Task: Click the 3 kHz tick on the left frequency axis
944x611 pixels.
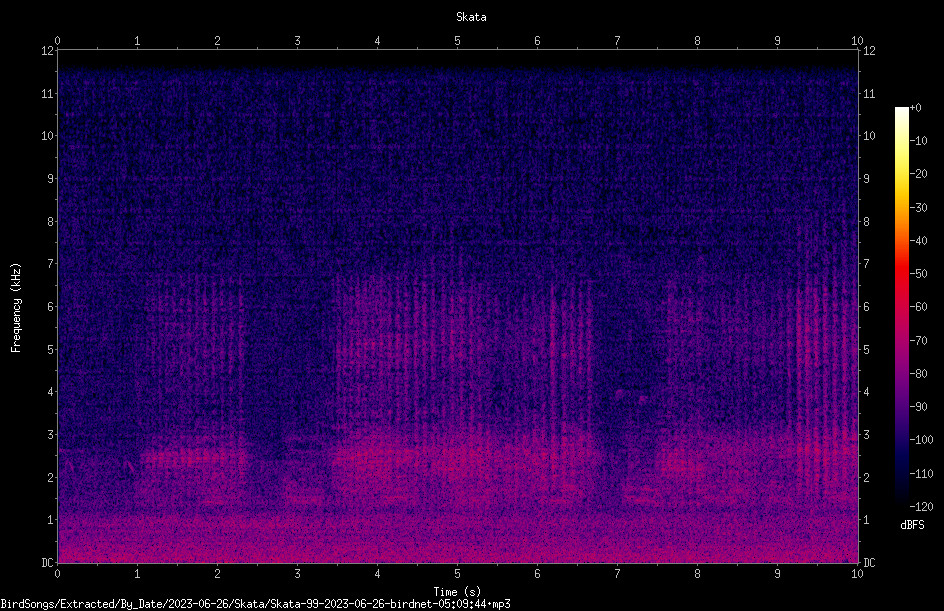Action: click(50, 435)
